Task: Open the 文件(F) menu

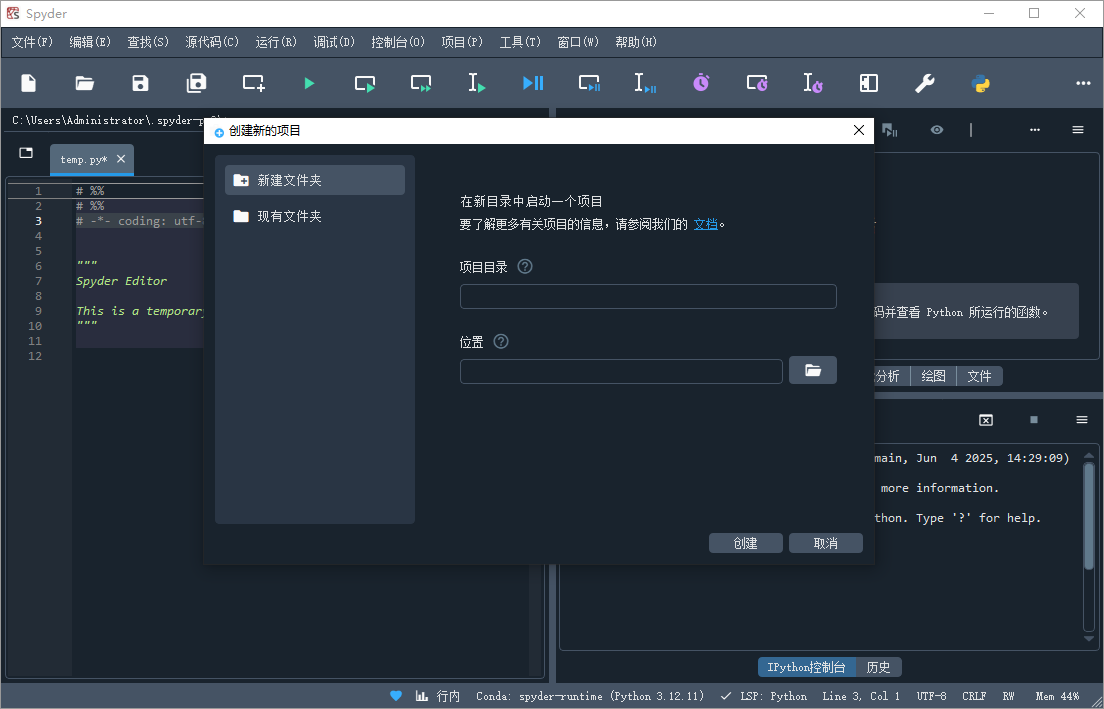Action: click(32, 42)
